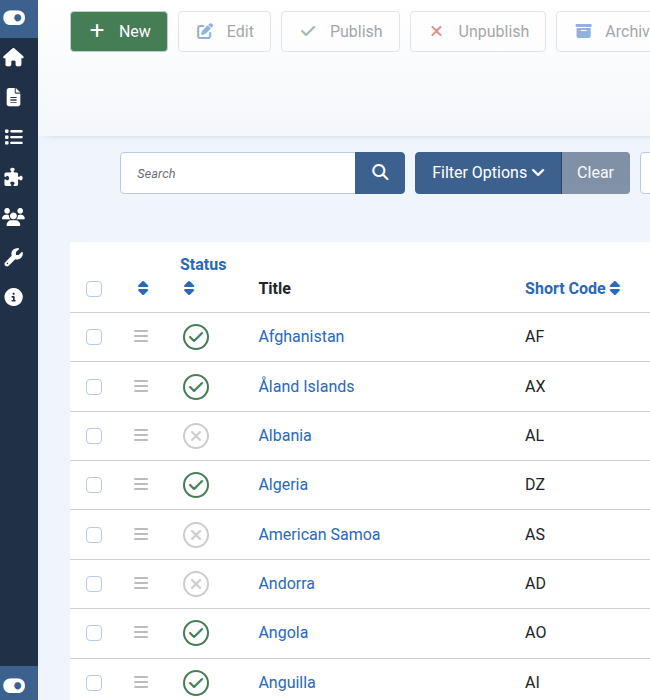Toggle published status icon for Afghanistan

tap(196, 337)
